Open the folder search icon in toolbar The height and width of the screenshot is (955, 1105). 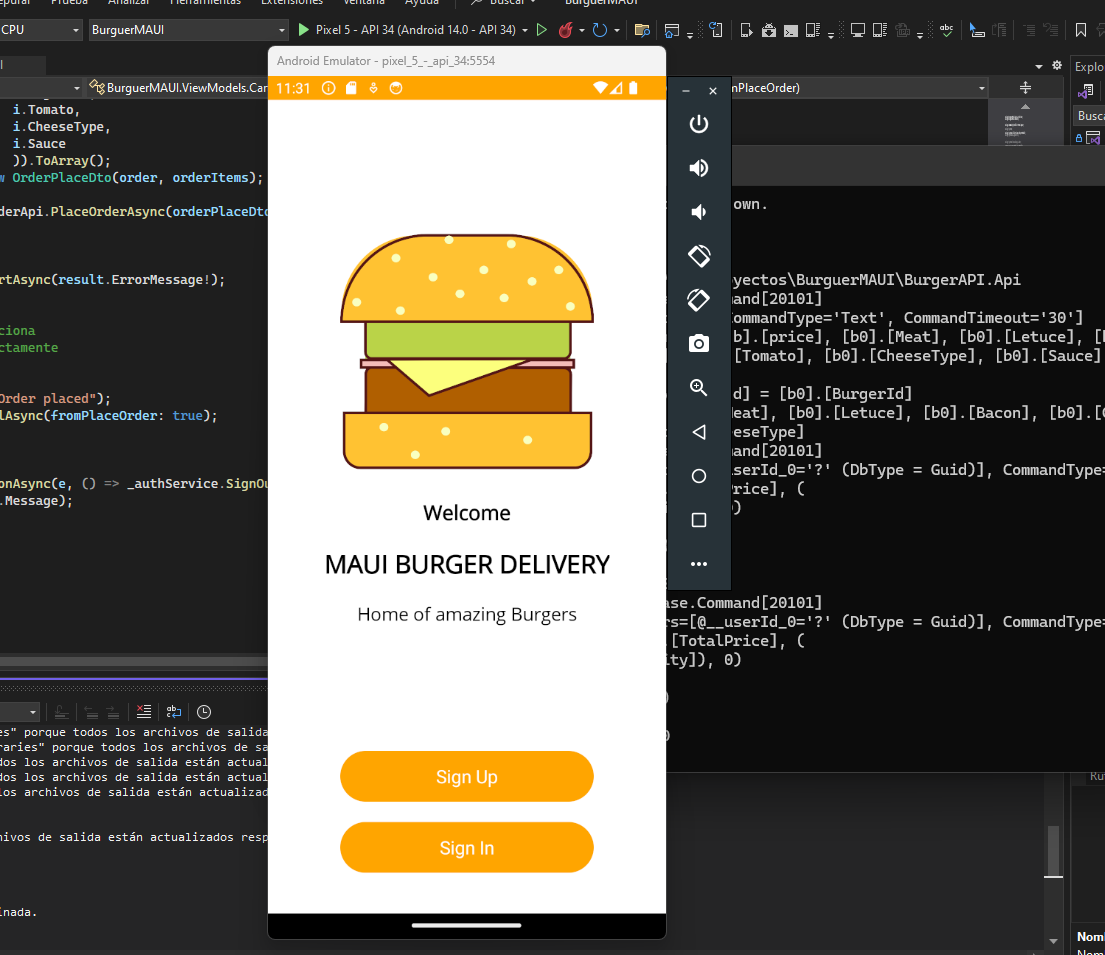(x=641, y=30)
